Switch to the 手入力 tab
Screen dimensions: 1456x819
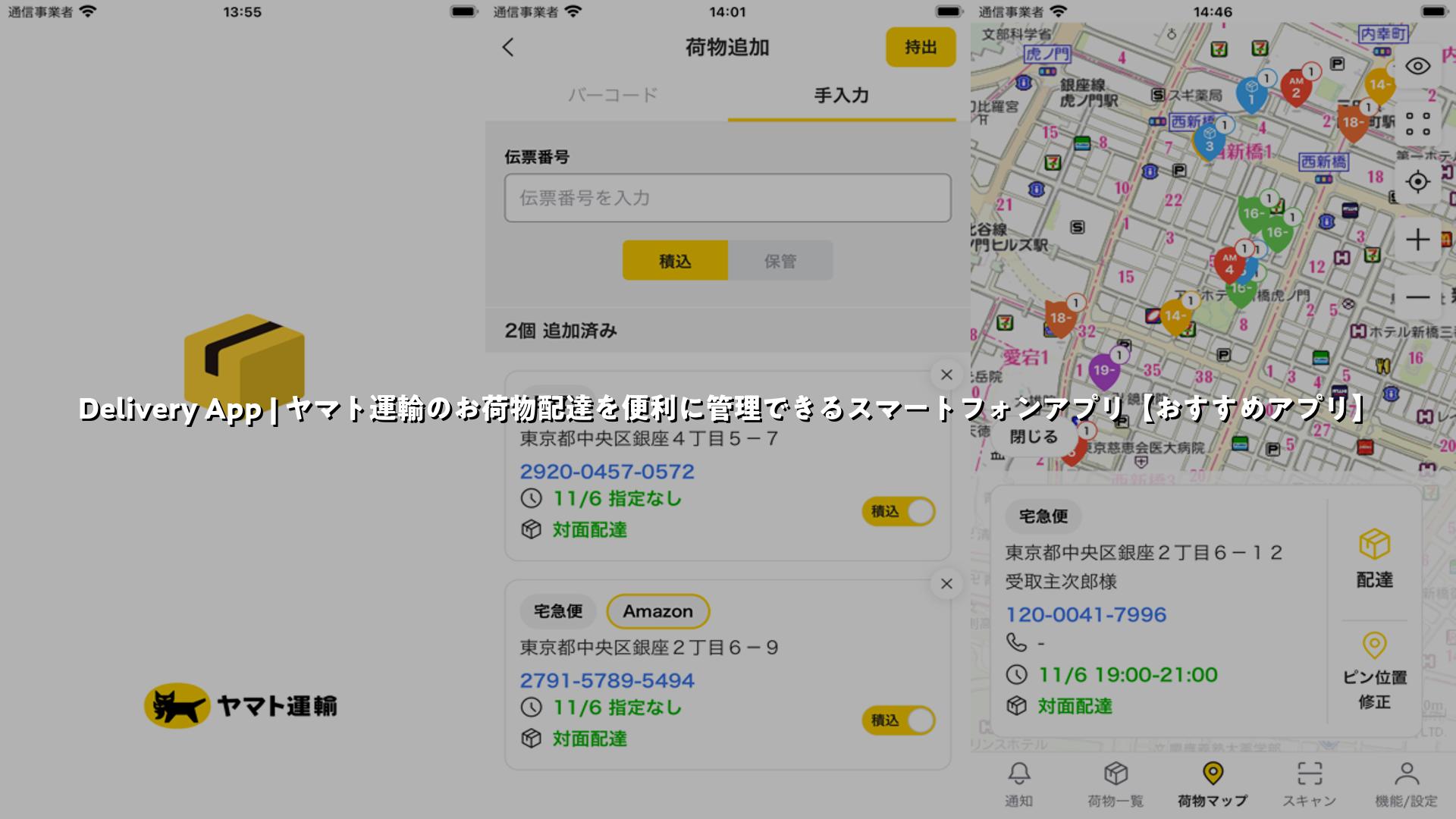click(842, 96)
